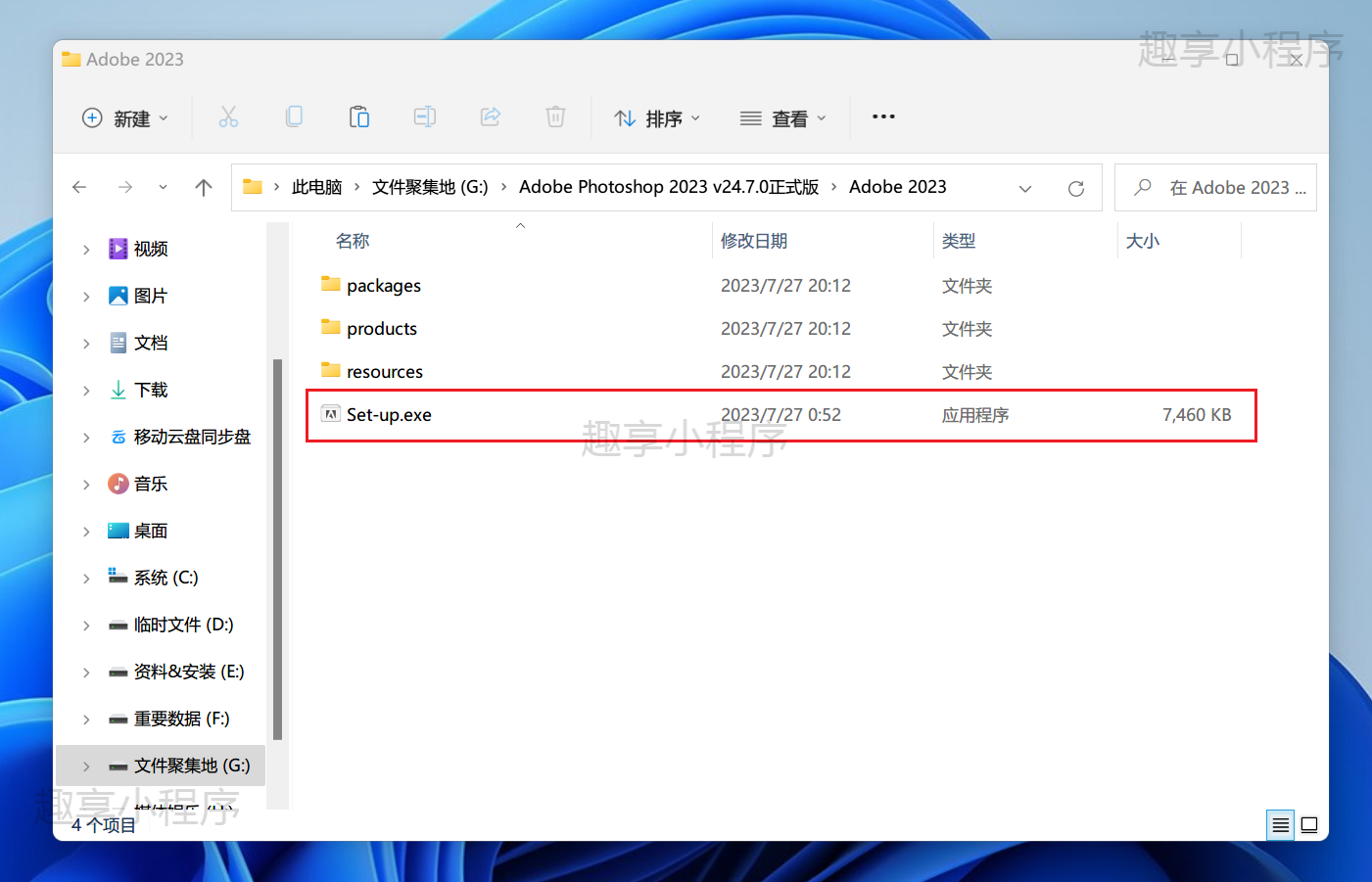The image size is (1372, 882).
Task: Click the packages folder icon
Action: [331, 284]
